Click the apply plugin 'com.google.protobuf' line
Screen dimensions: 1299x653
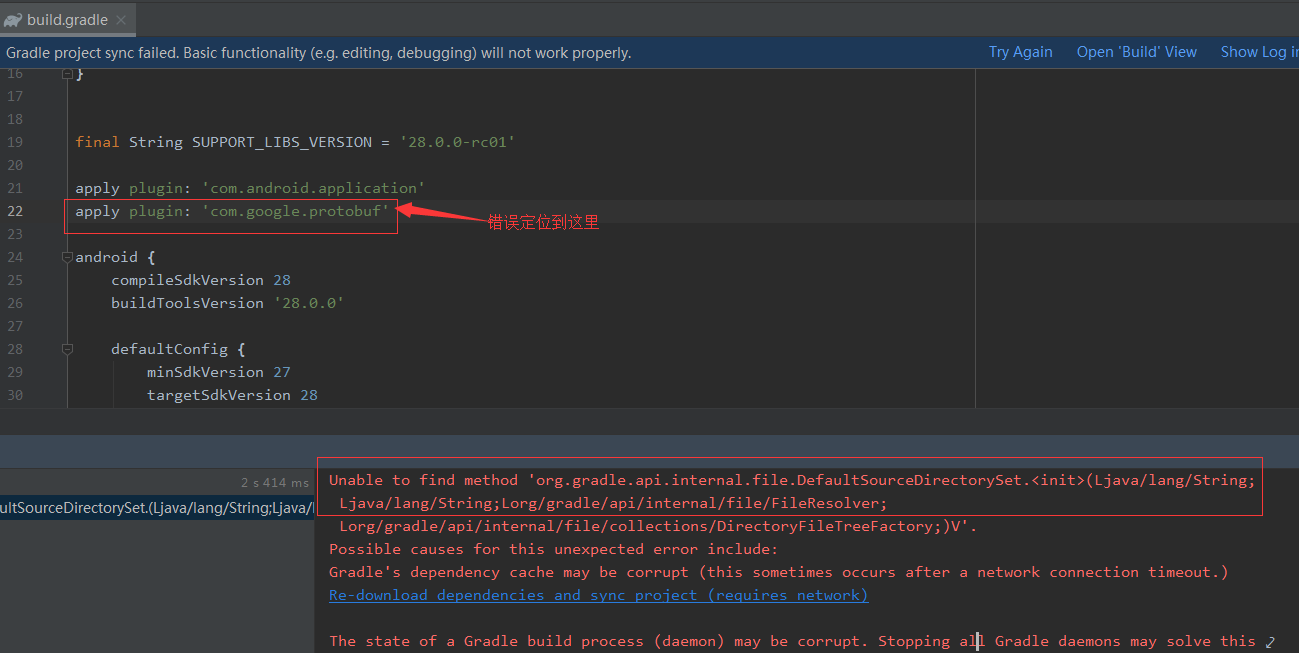(x=230, y=211)
